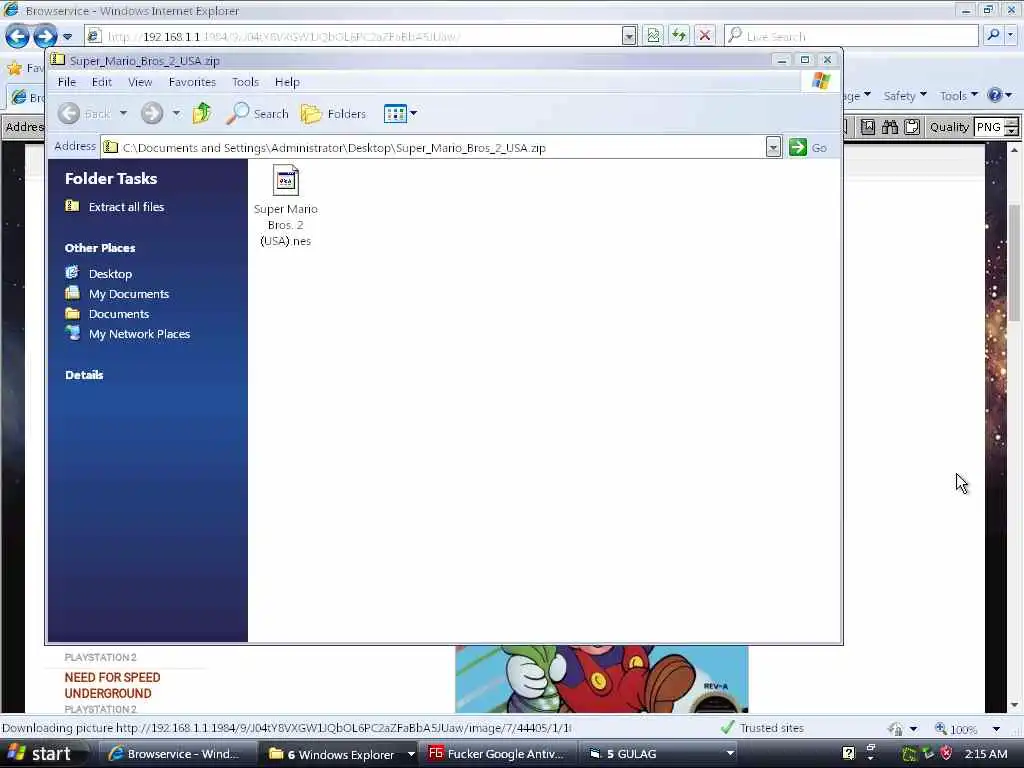Open the 100% zoom level control

(x=967, y=728)
